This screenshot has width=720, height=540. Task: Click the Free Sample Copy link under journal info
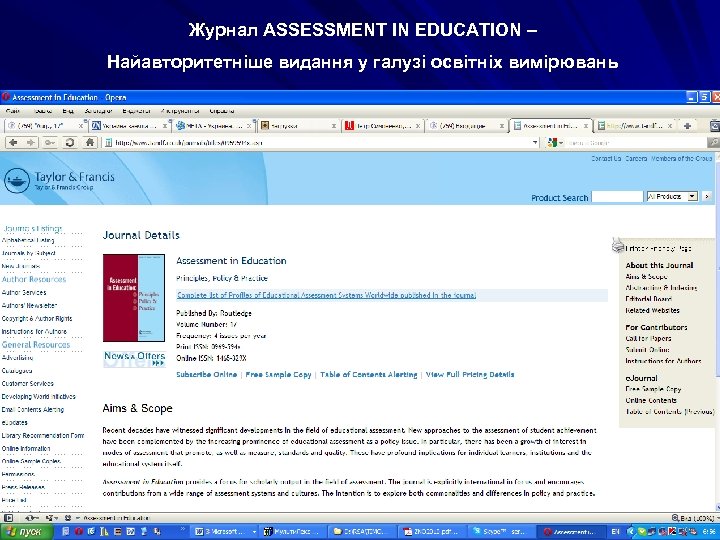coord(278,375)
